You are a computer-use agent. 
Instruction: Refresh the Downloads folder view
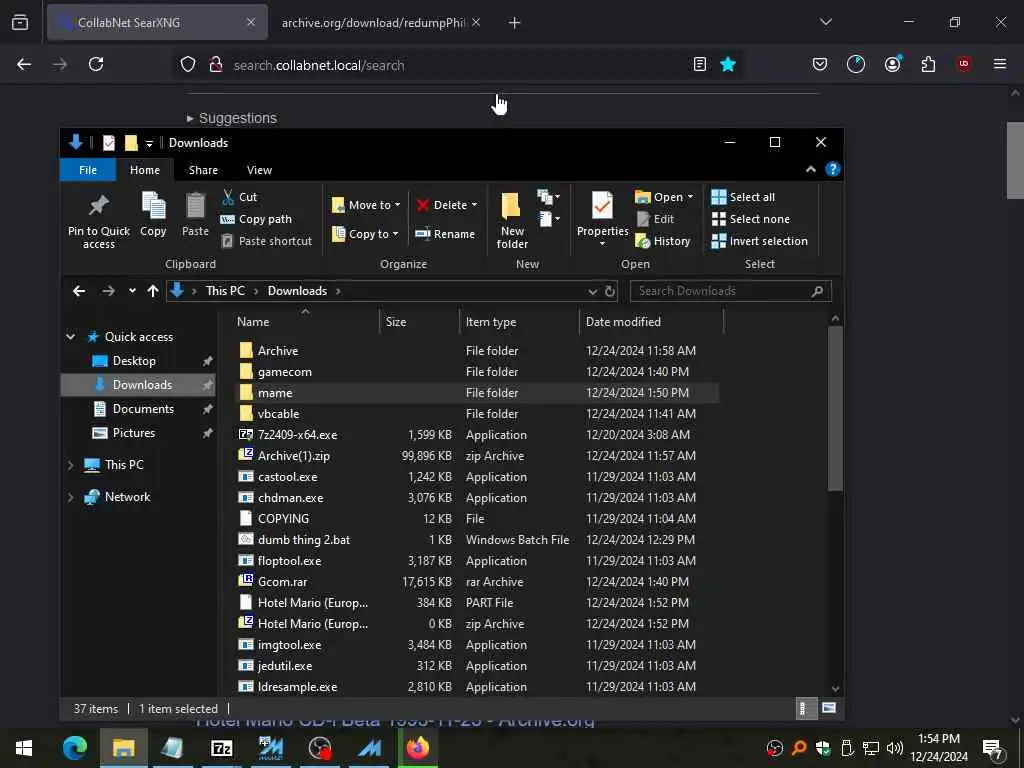tap(610, 291)
